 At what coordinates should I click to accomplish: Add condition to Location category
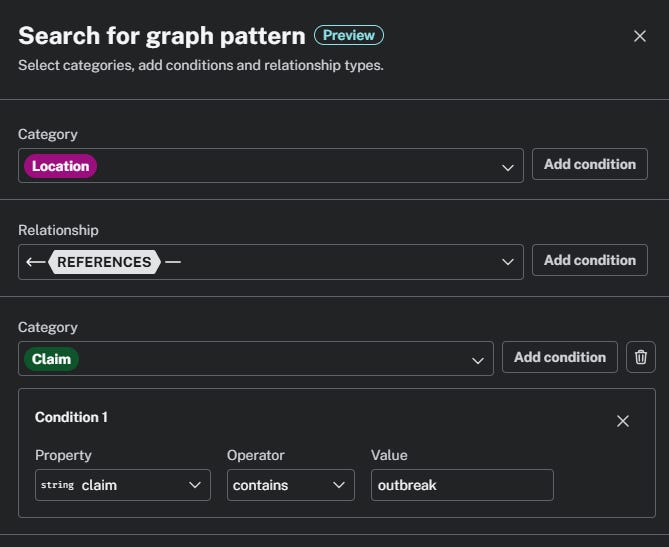590,164
